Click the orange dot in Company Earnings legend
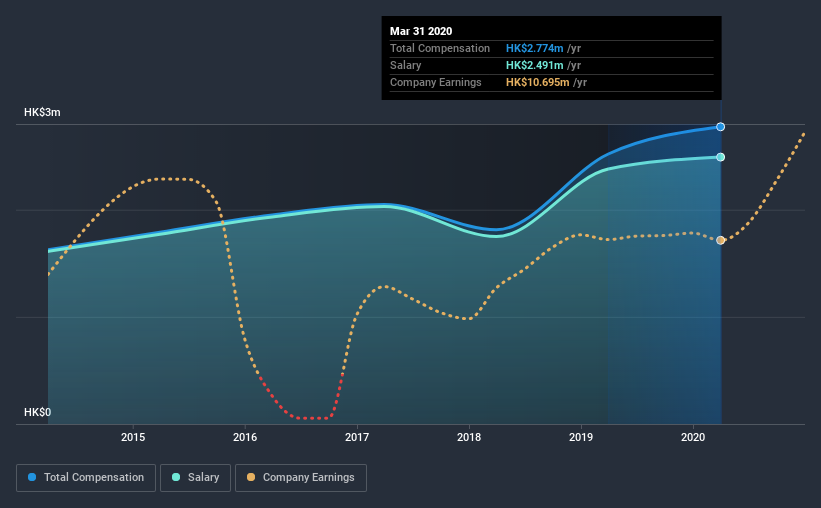 [x=251, y=477]
